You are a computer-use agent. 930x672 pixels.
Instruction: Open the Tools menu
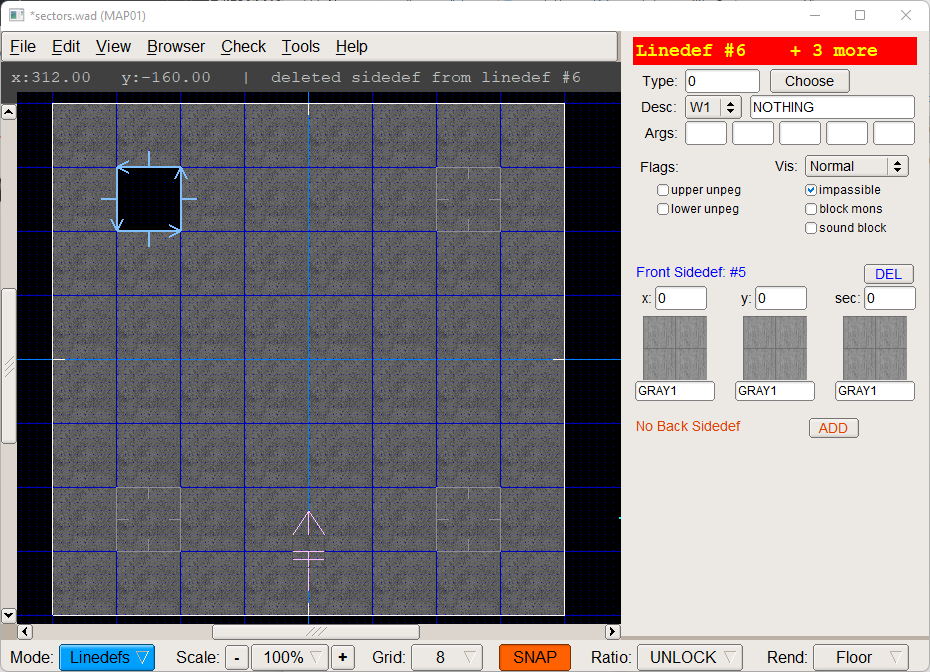pos(300,46)
